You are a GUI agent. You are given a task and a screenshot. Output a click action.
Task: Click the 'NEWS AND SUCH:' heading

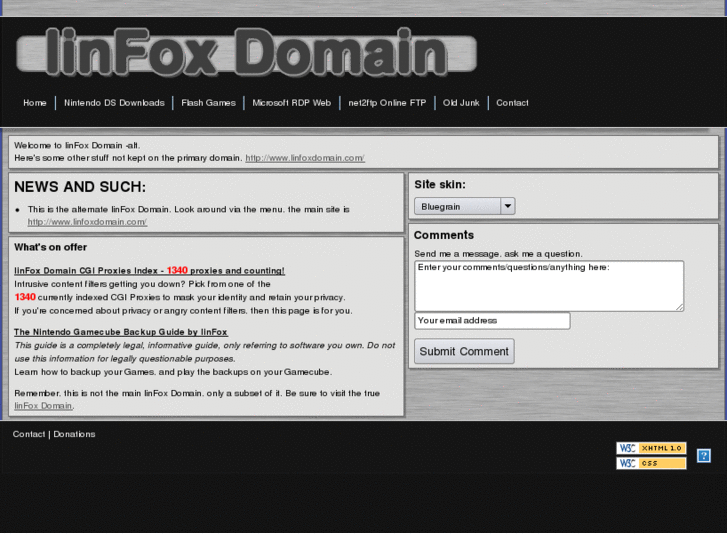pyautogui.click(x=80, y=187)
